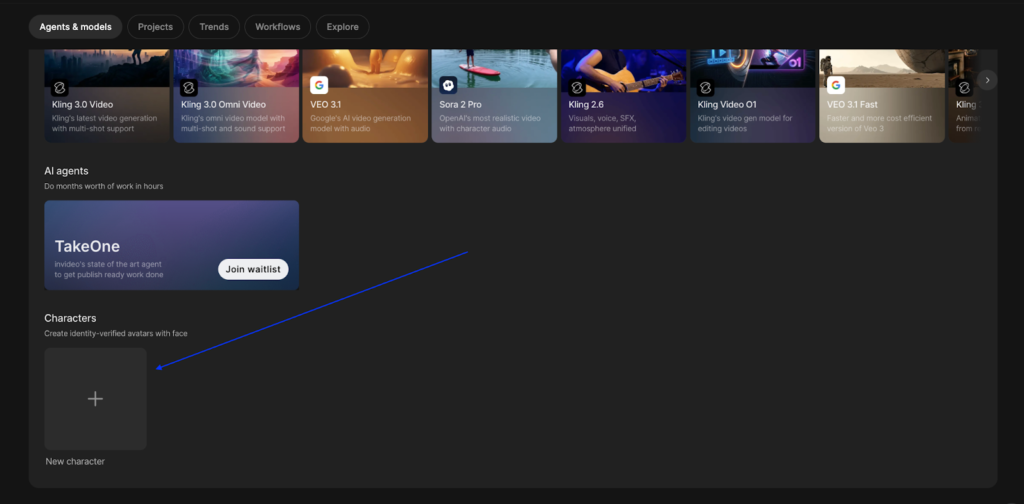Click the New character label

(x=75, y=461)
